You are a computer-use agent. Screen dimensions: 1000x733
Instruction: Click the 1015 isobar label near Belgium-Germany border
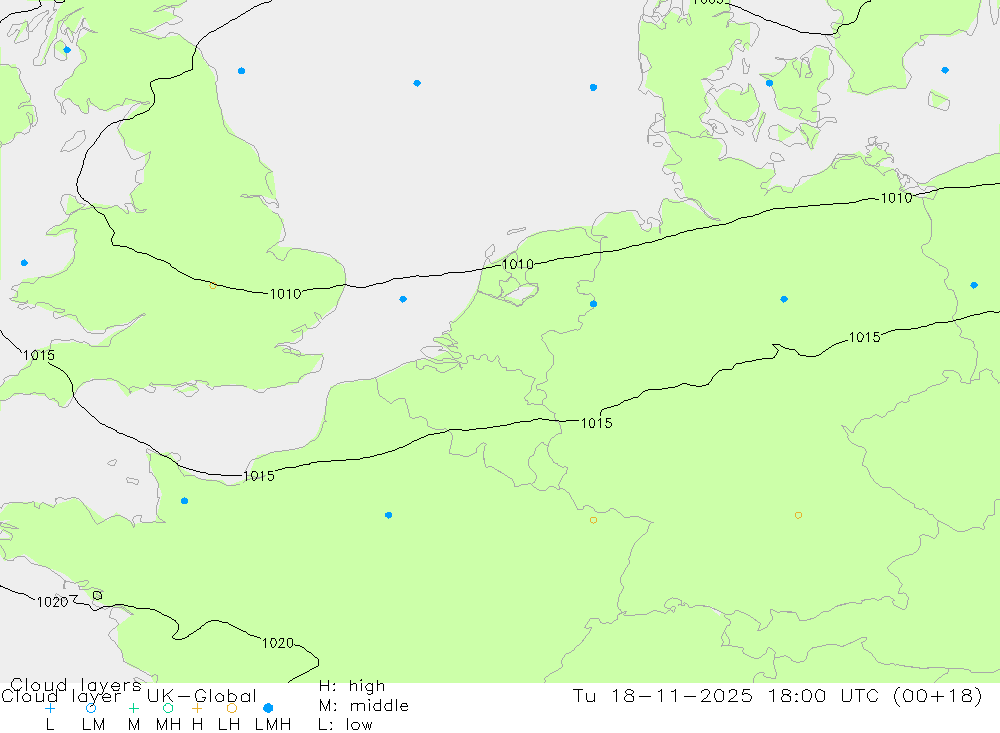tap(596, 423)
